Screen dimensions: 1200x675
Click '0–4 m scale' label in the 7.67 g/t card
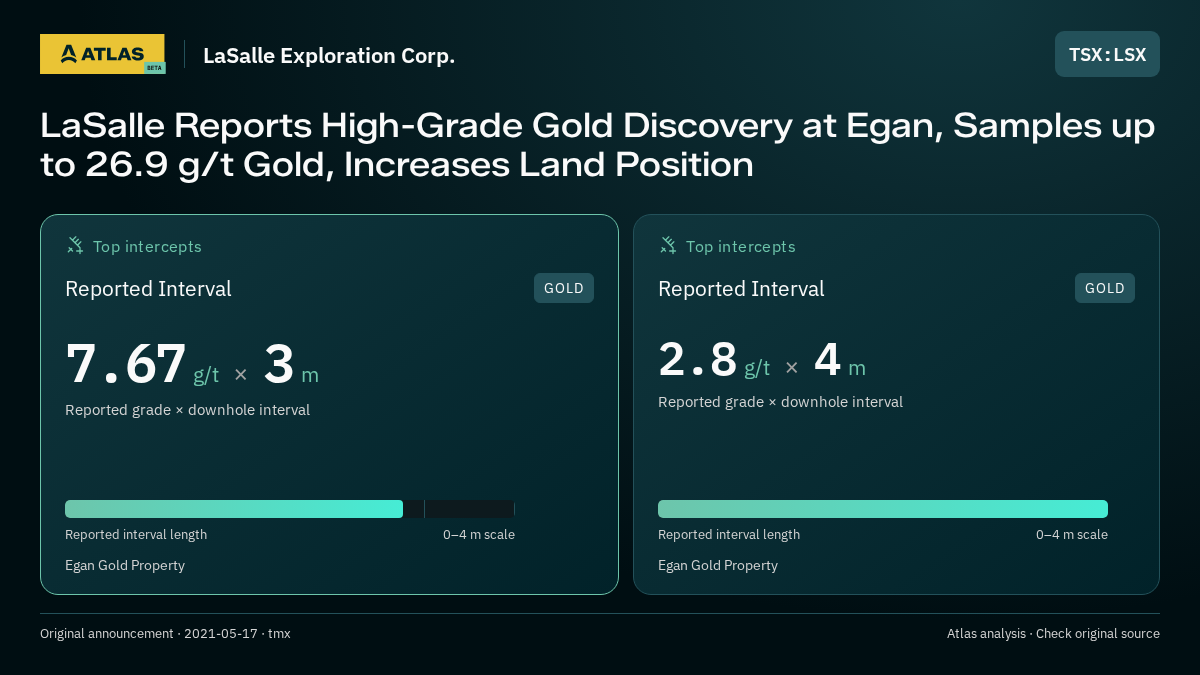[479, 535]
